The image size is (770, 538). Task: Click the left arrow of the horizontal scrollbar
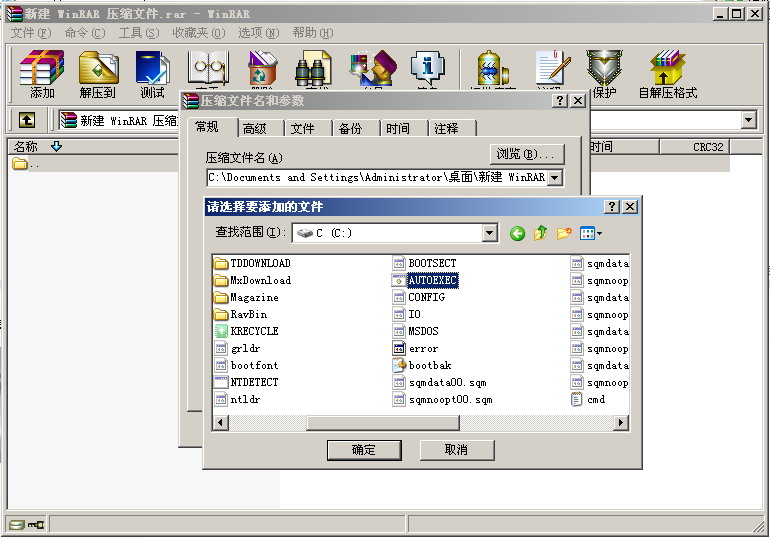coord(220,422)
